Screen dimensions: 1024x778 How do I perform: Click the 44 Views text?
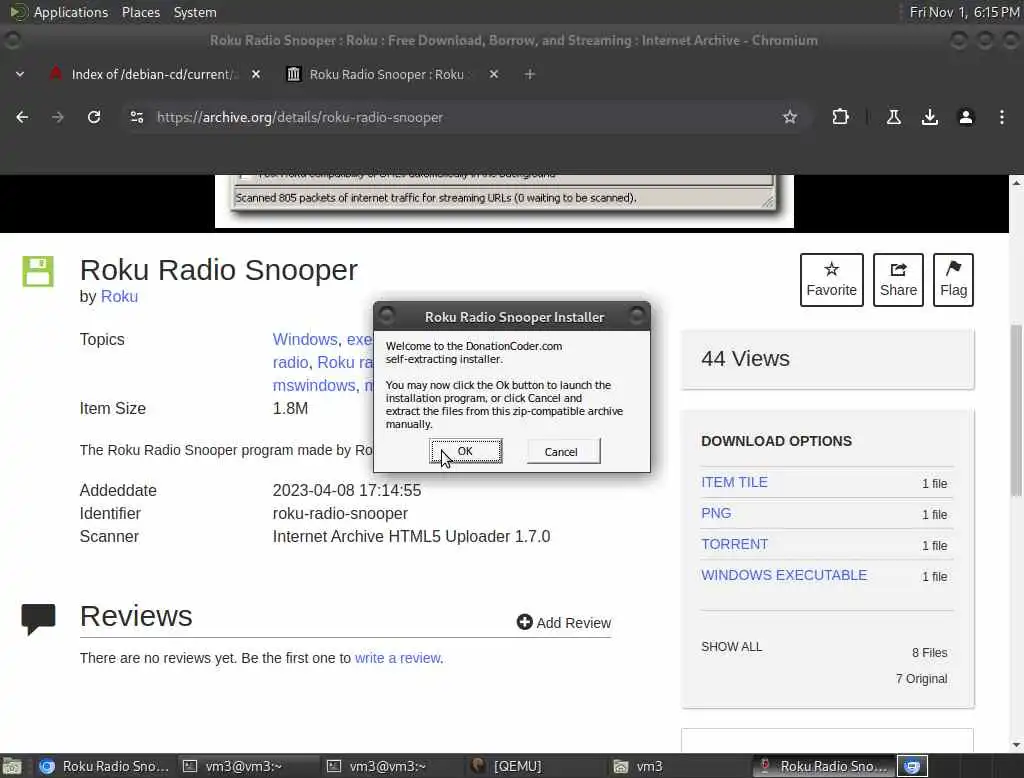coord(745,359)
